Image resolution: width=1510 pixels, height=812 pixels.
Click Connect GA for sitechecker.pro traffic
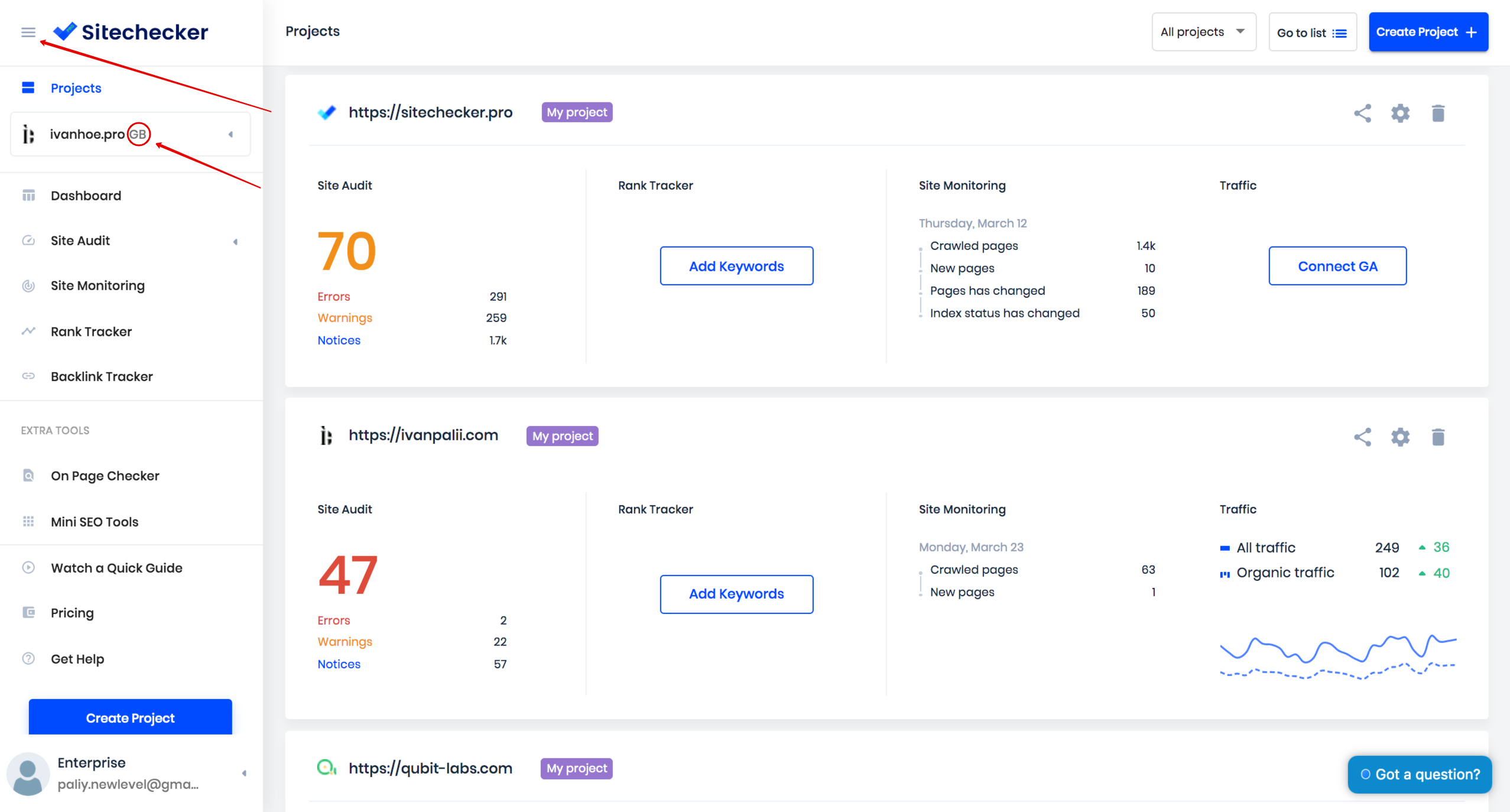click(1338, 265)
